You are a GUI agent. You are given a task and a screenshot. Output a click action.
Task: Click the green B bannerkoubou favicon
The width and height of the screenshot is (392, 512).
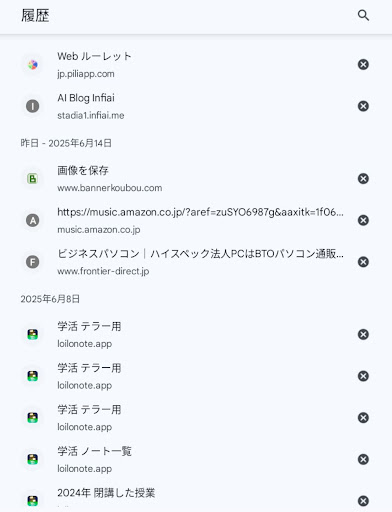(33, 179)
